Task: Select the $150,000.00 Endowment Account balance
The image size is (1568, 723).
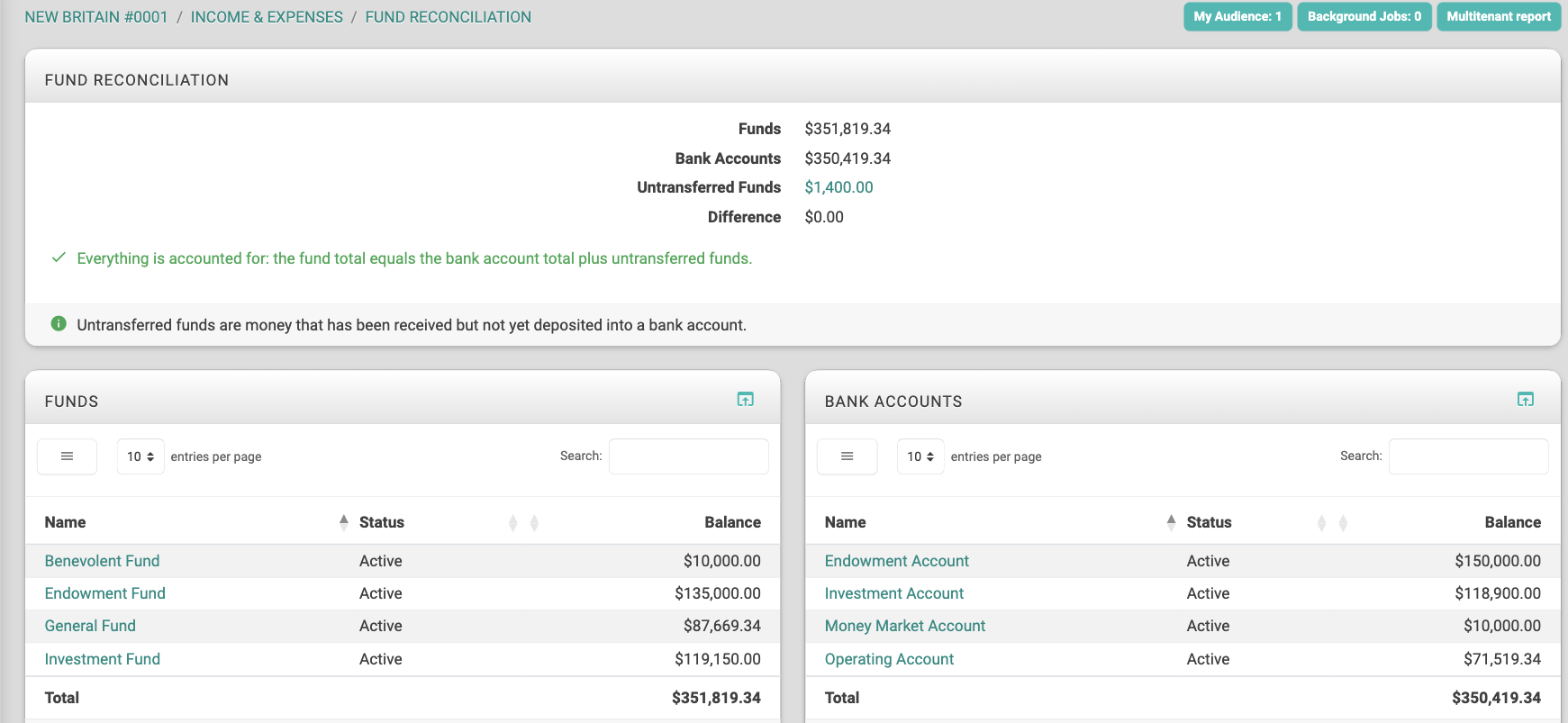Action: (x=1498, y=561)
